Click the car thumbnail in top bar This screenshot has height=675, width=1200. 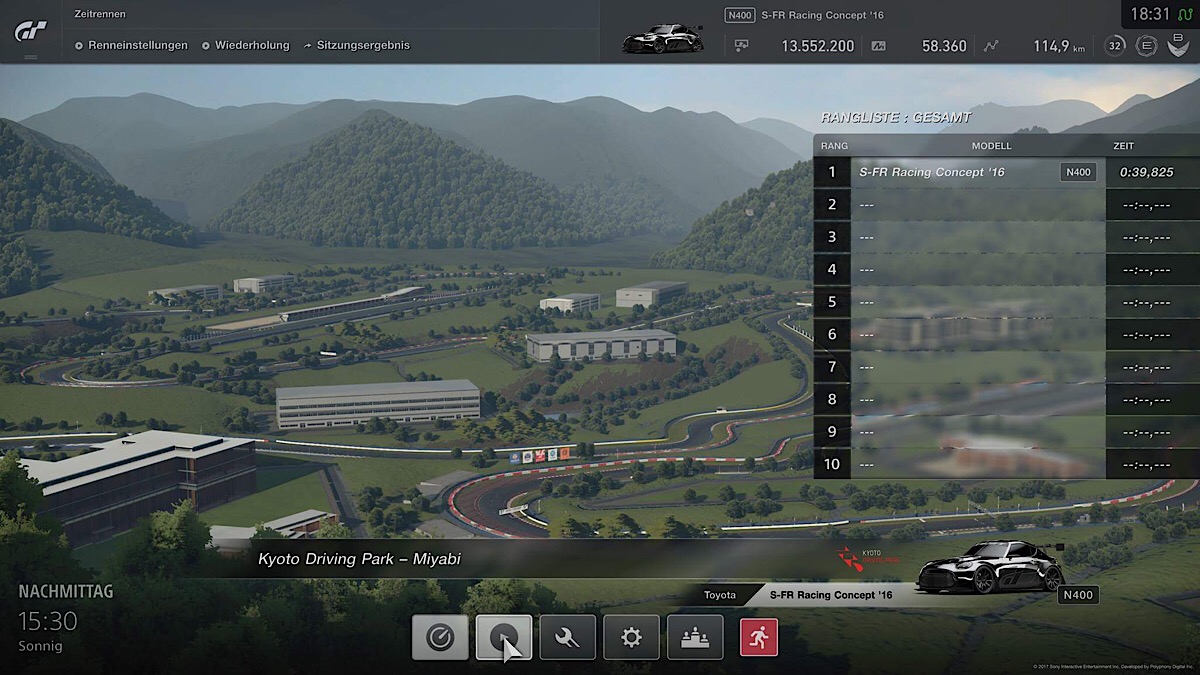click(x=662, y=39)
